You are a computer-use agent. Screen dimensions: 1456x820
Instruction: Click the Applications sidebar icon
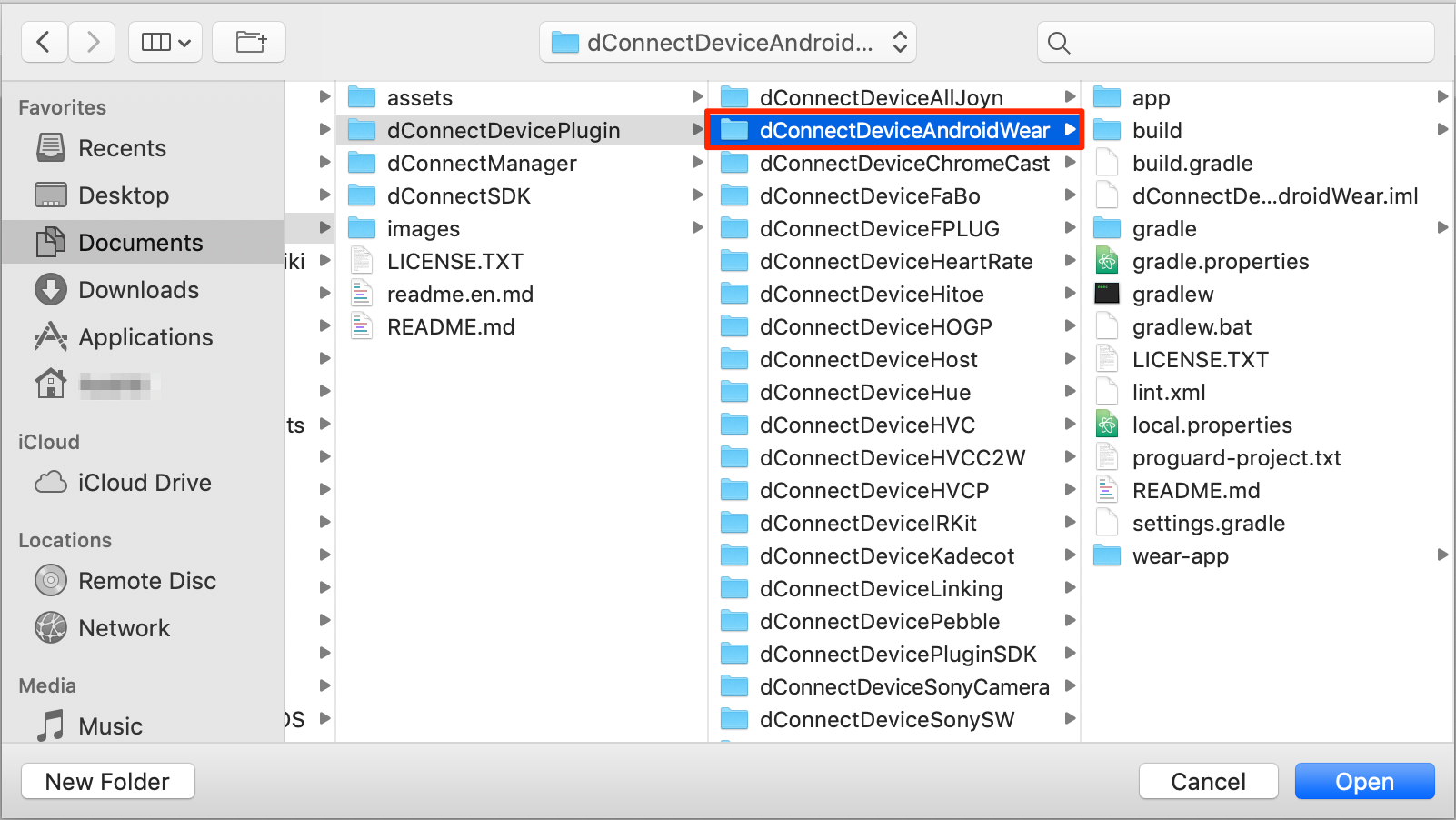tap(51, 337)
